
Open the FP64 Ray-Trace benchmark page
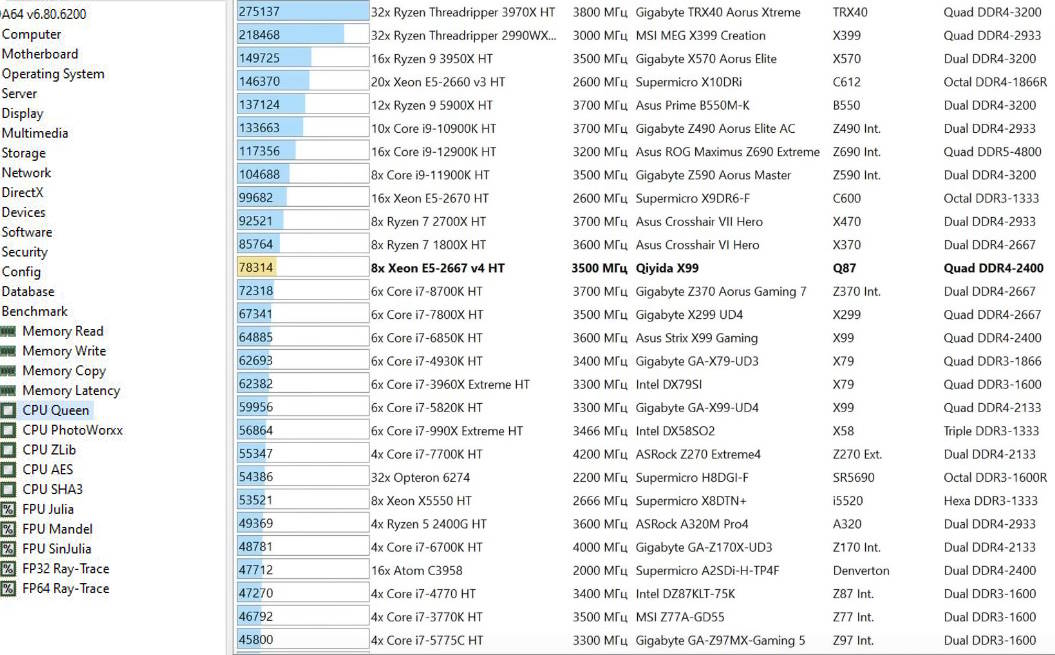click(x=65, y=588)
